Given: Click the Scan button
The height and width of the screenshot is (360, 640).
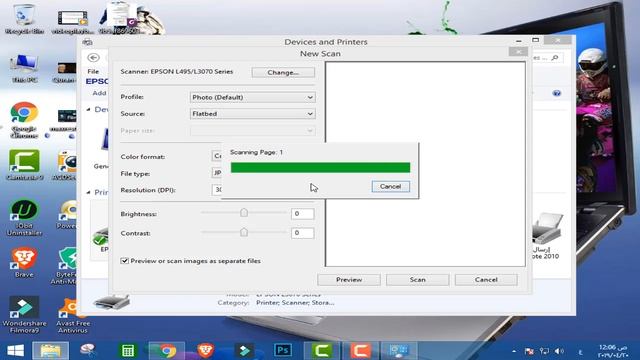Looking at the screenshot, I should [x=418, y=280].
